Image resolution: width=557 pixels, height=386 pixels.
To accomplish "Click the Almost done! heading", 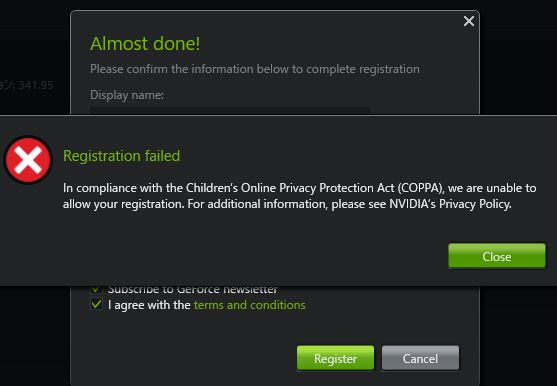I will [145, 44].
